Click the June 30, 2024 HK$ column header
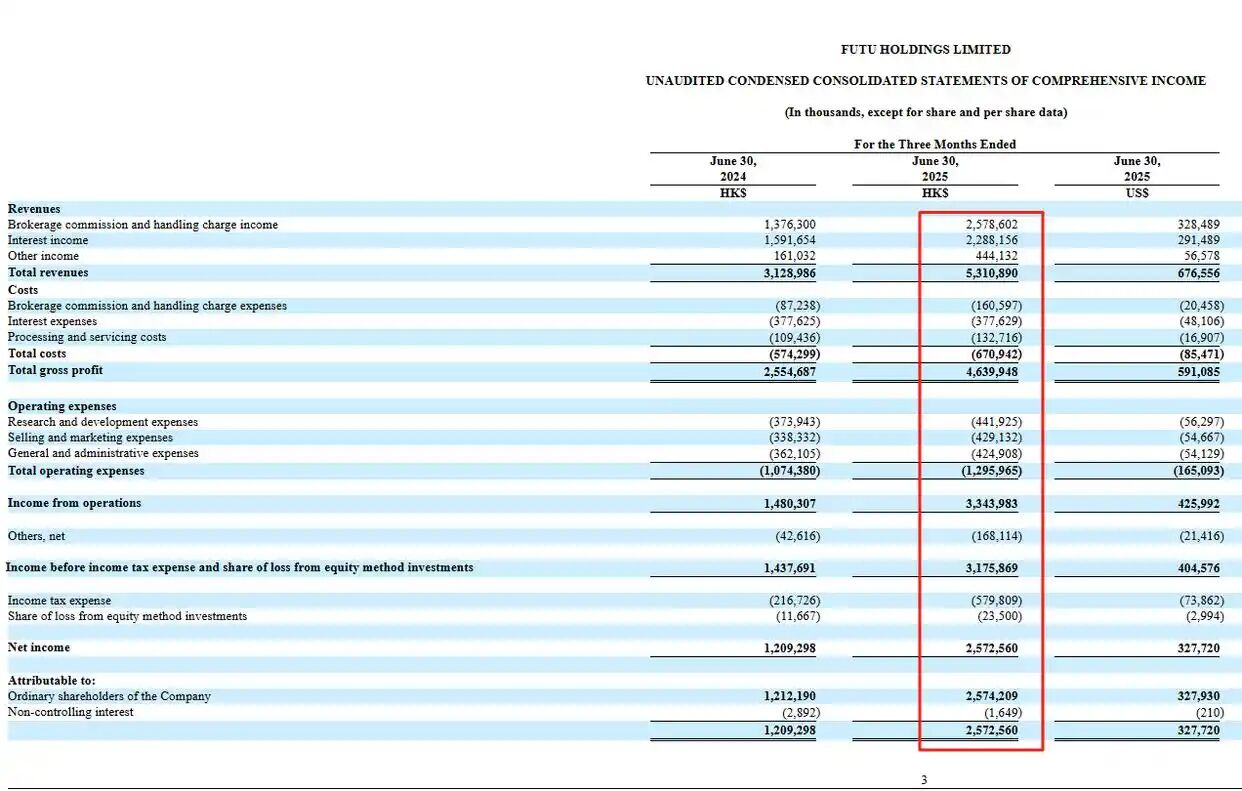1242x791 pixels. point(733,176)
